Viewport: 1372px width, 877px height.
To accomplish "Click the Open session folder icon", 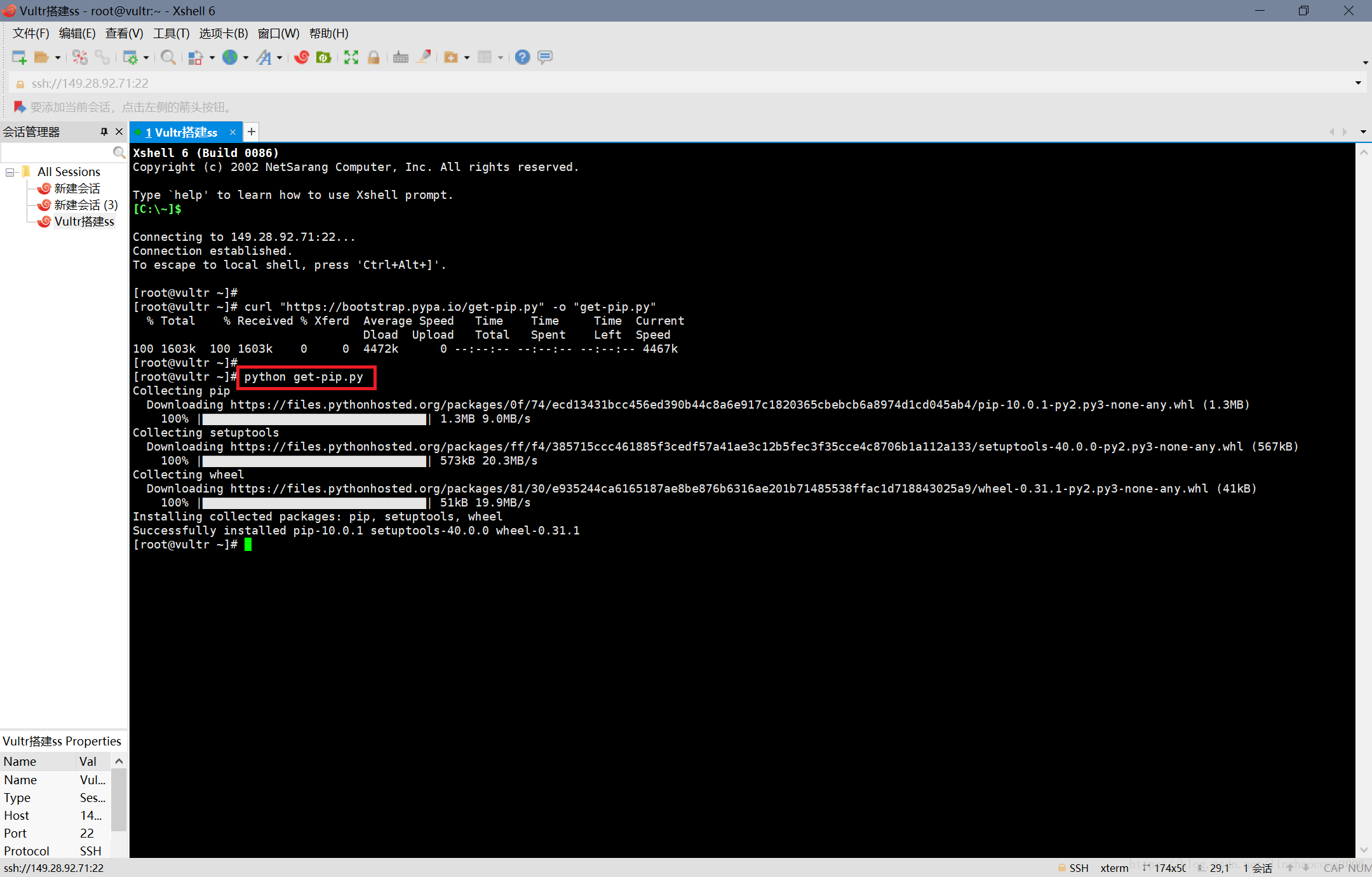I will 41,57.
